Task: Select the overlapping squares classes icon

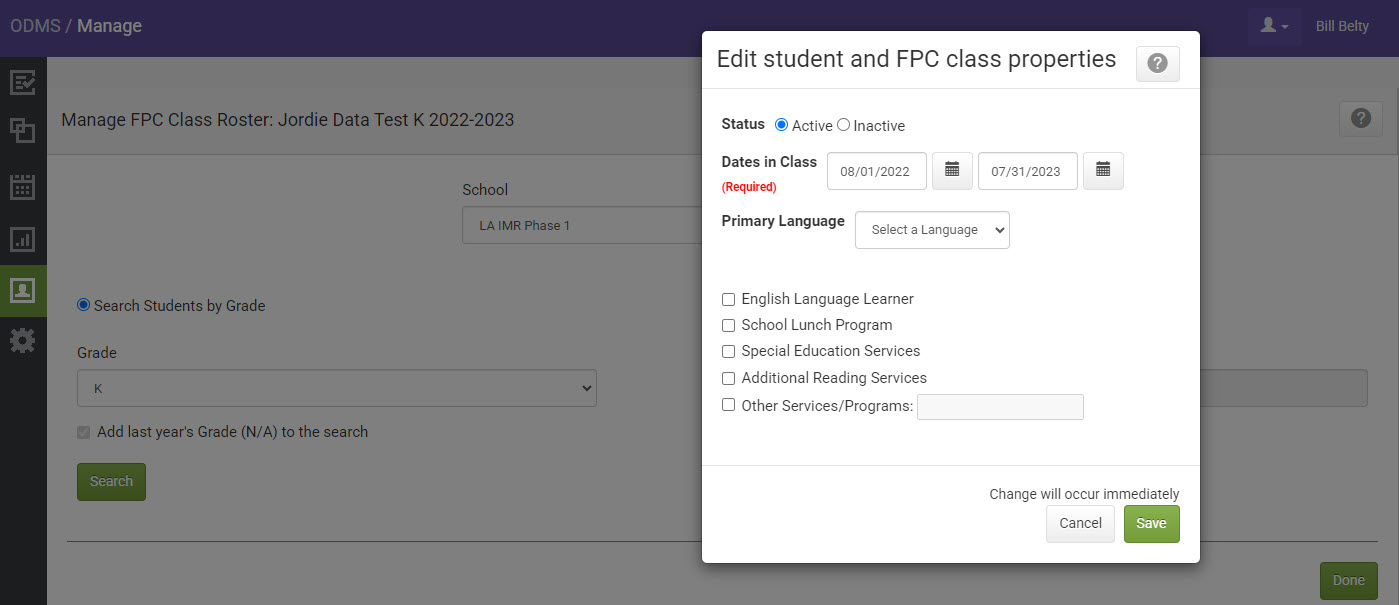Action: tap(23, 131)
